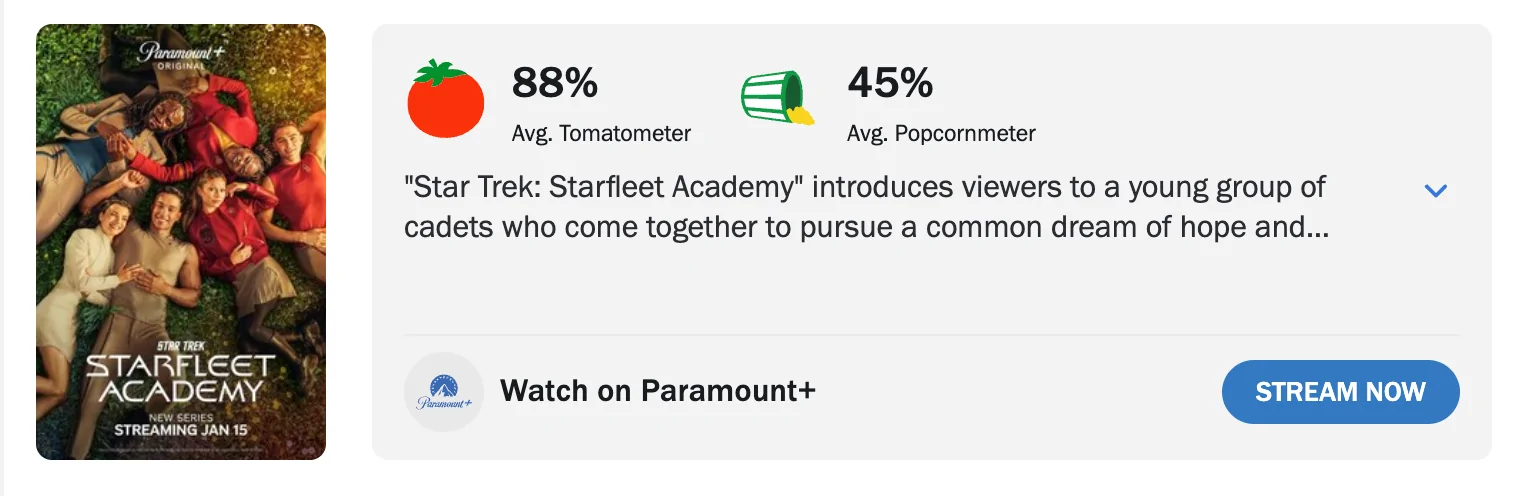This screenshot has height=496, width=1518.
Task: Click the Starfleet Academy title on the poster
Action: [x=181, y=378]
